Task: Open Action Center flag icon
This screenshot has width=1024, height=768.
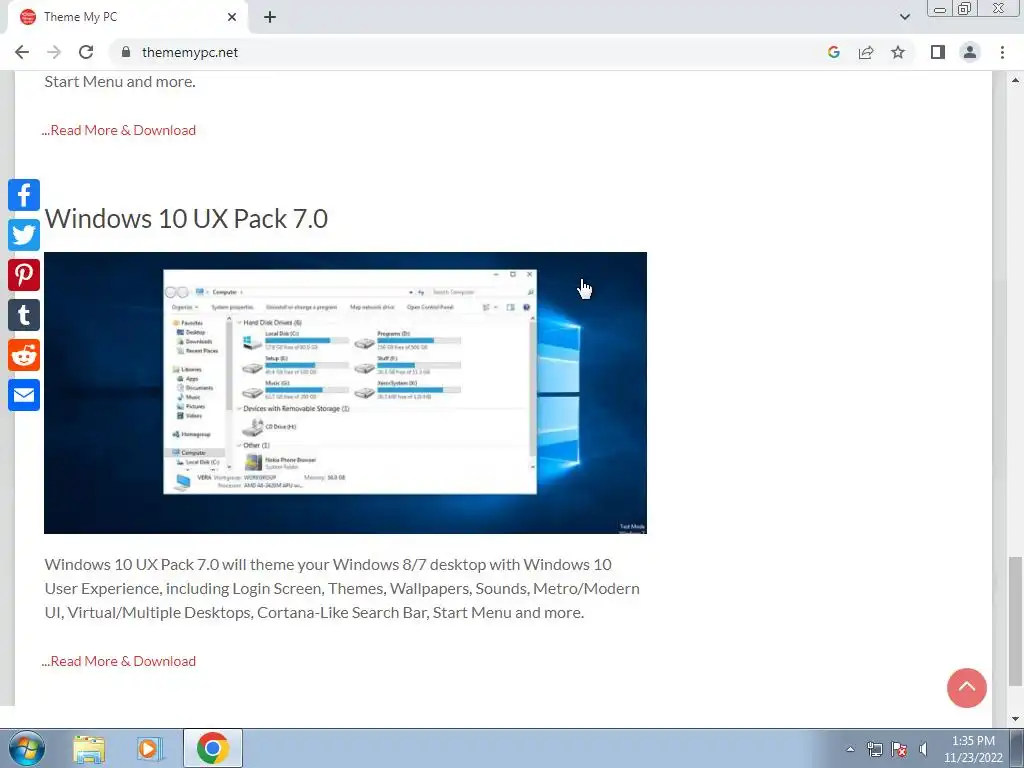Action: 899,749
